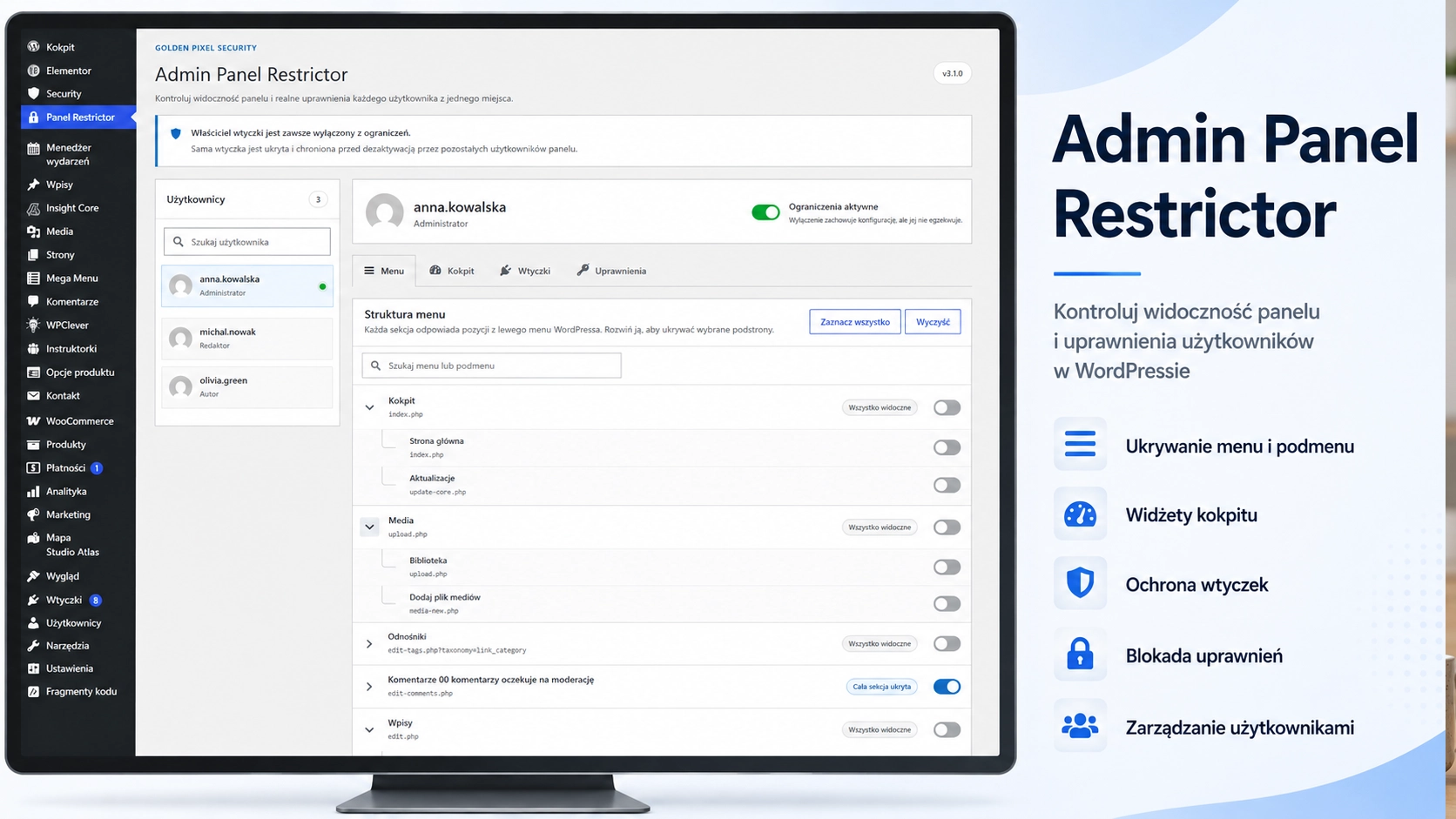Switch to the Kokpit tab

pos(452,271)
